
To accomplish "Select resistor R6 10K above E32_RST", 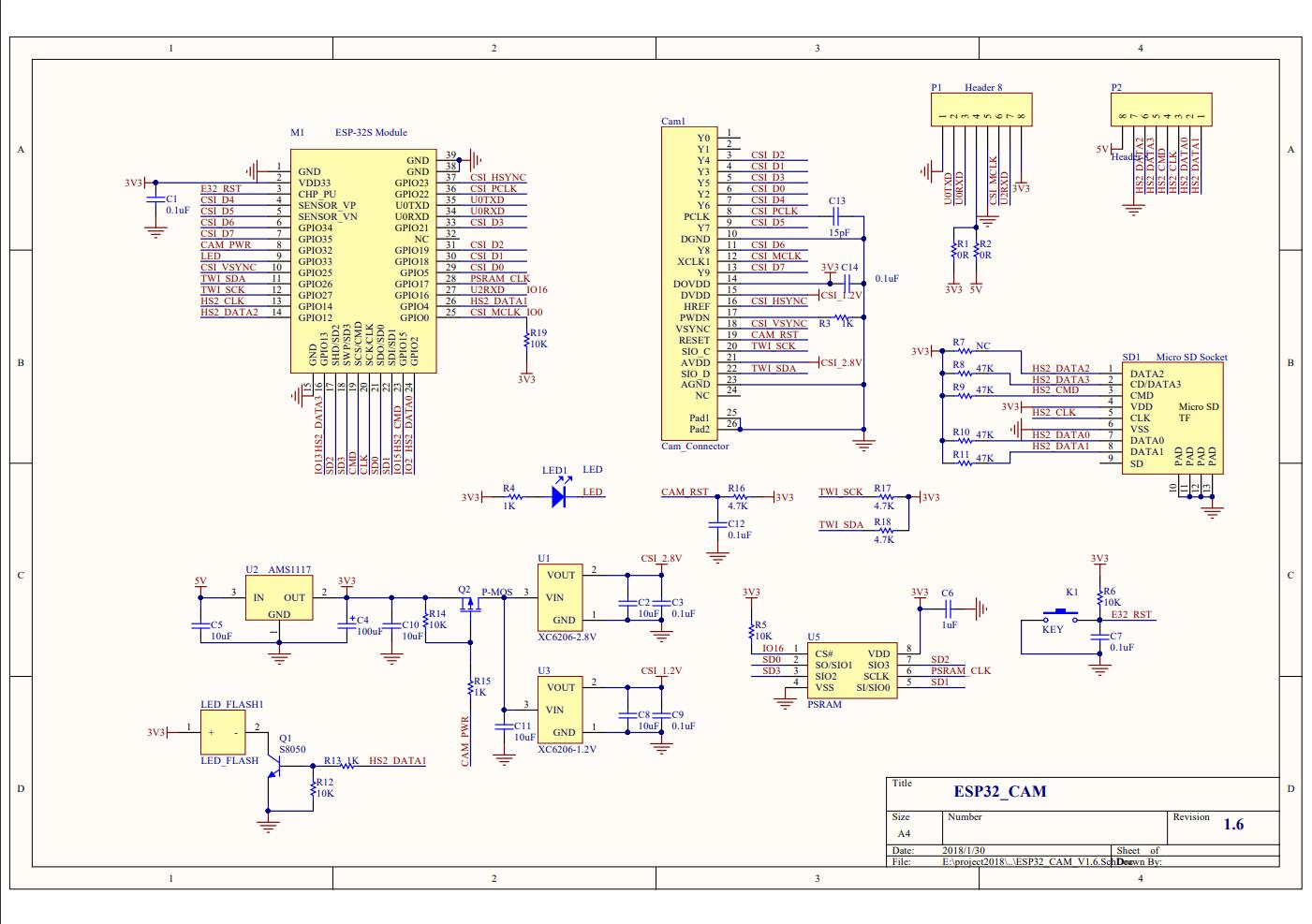I will 1098,598.
